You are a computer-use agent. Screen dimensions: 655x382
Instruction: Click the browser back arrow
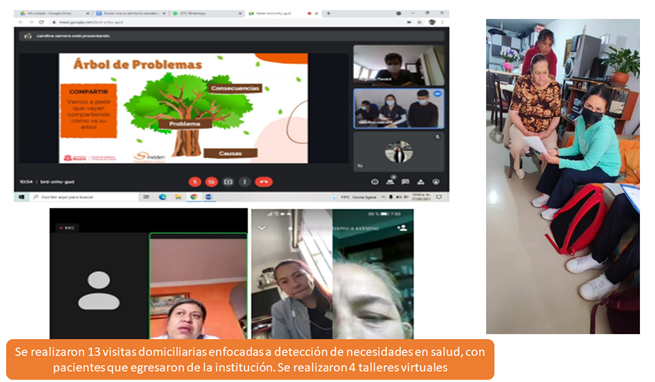(x=21, y=22)
